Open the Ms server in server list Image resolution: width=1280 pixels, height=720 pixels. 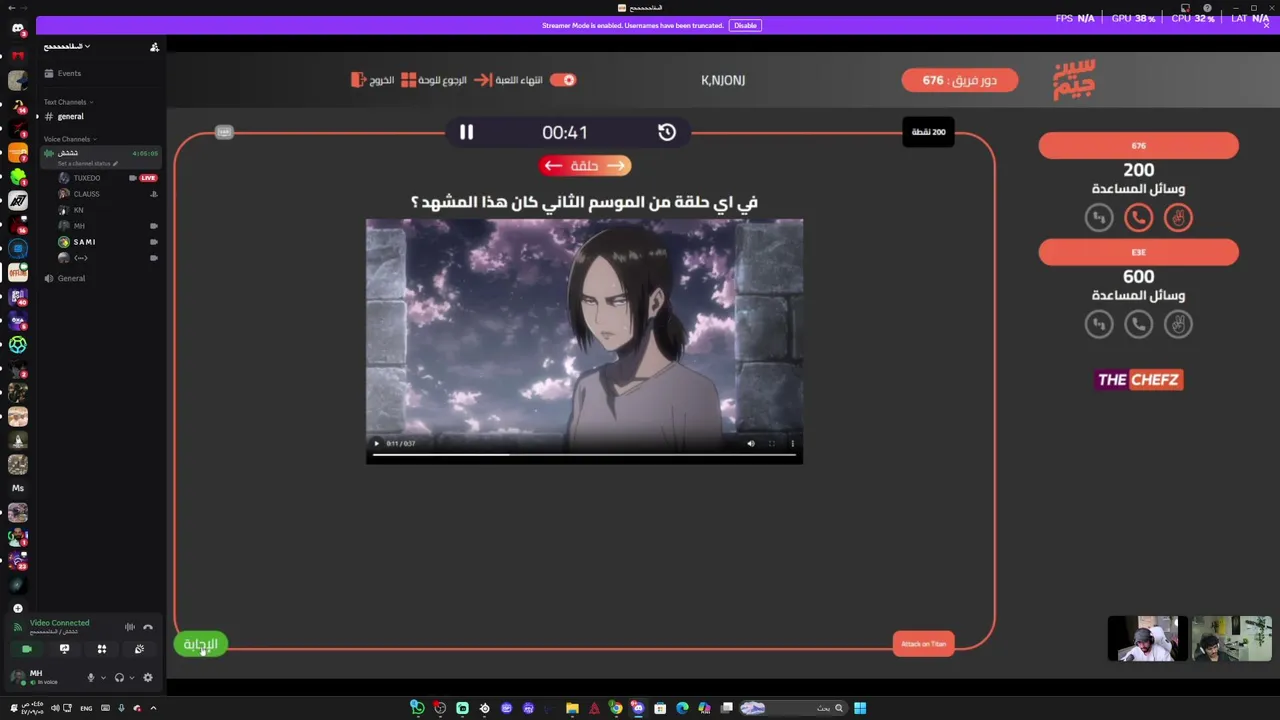tap(17, 488)
